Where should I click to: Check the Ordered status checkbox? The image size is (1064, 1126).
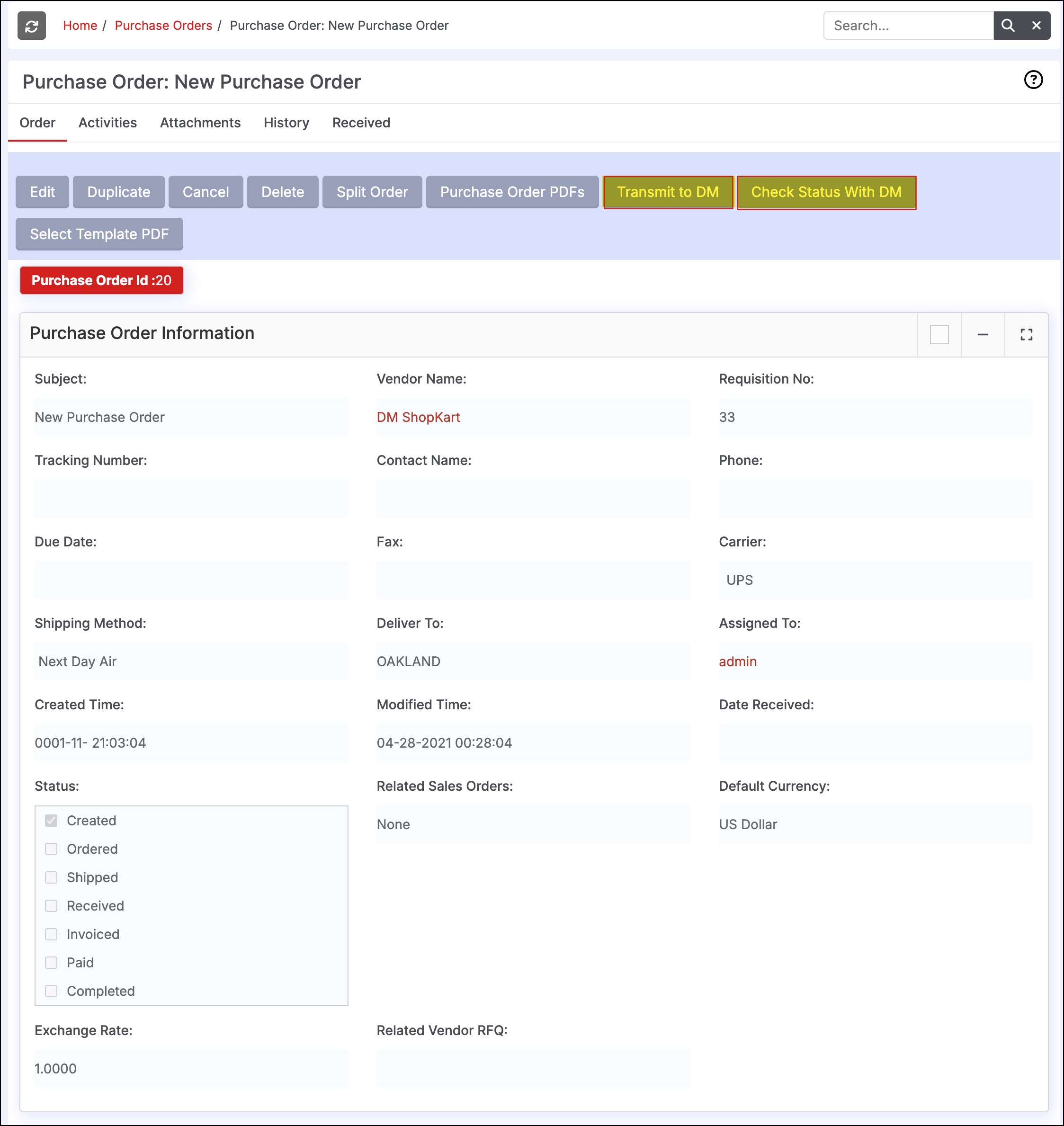point(51,849)
